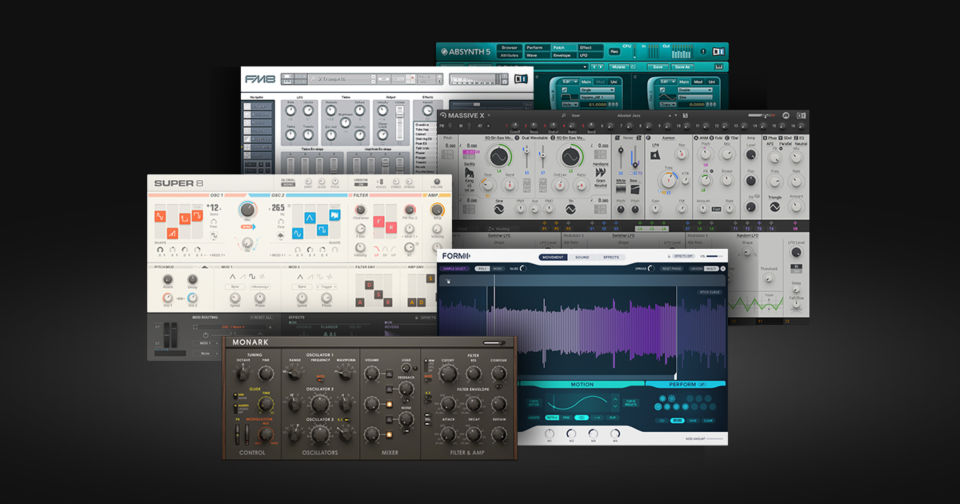Switch to the Movement tab in Form
The height and width of the screenshot is (504, 960).
pos(553,257)
